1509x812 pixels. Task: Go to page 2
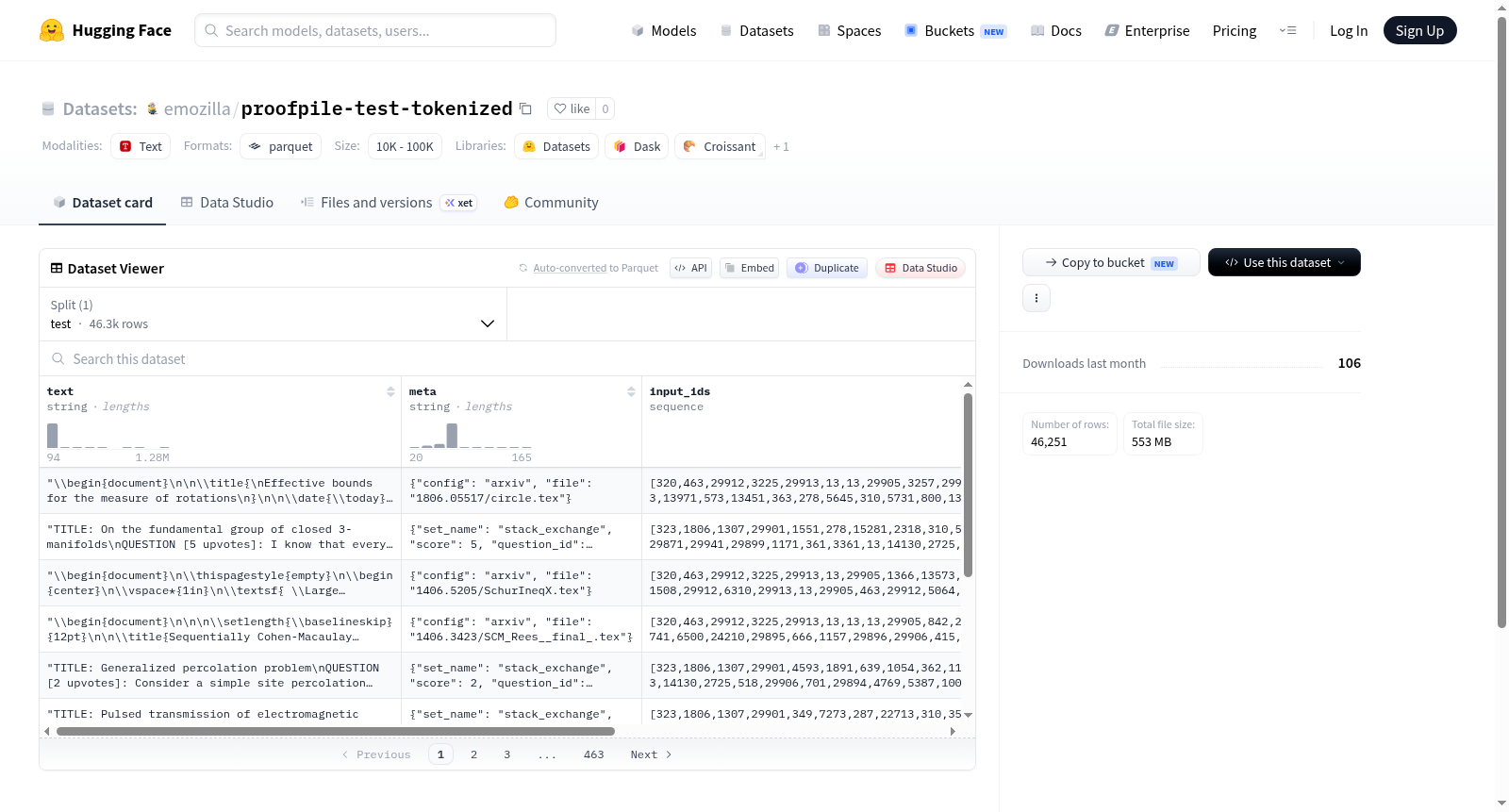473,754
